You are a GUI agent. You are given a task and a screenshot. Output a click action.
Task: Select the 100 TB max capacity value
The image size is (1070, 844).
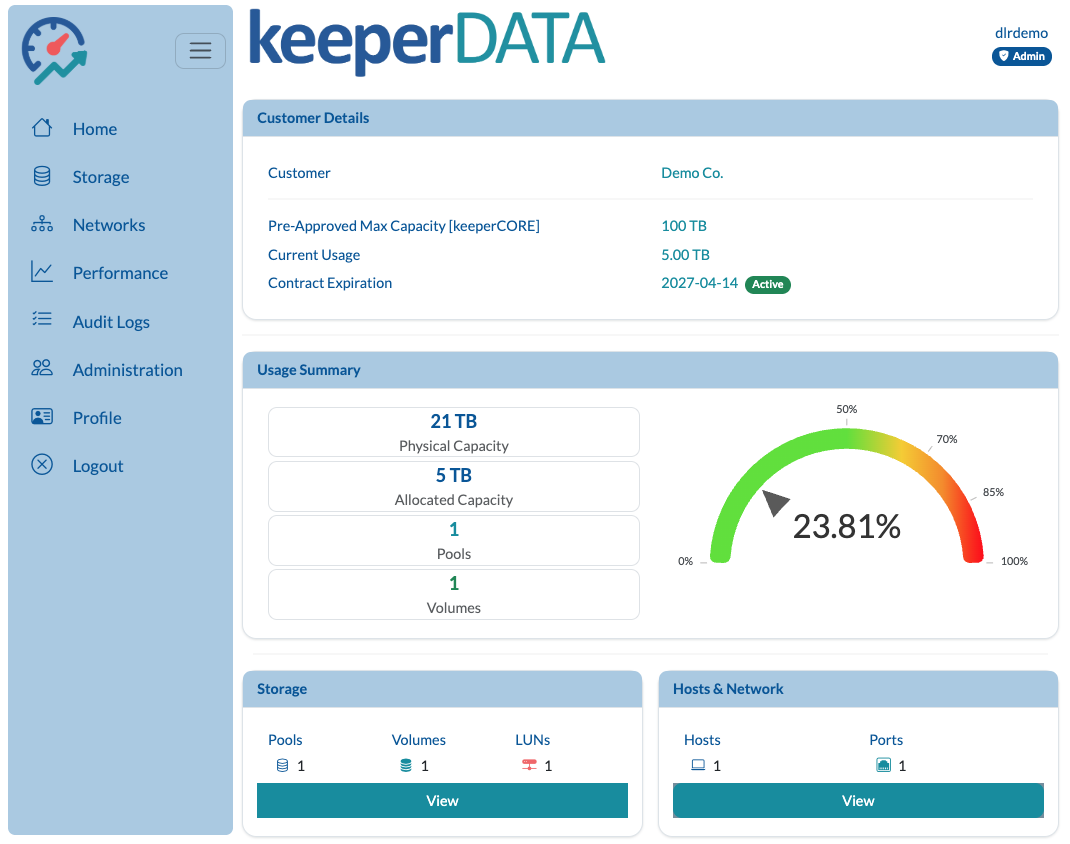pos(684,226)
